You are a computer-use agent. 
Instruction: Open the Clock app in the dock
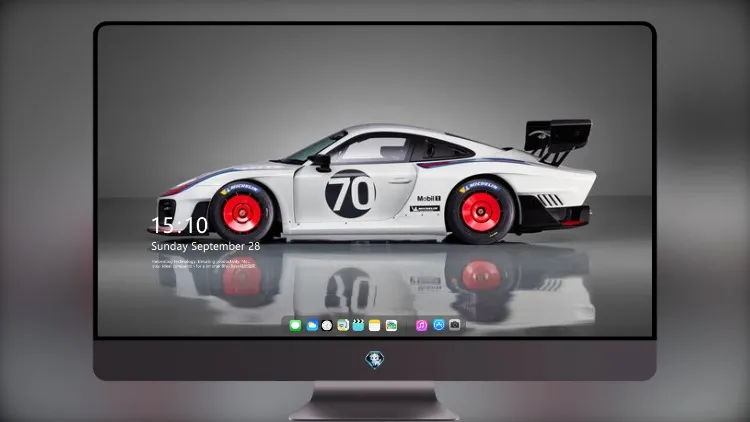pyautogui.click(x=327, y=326)
